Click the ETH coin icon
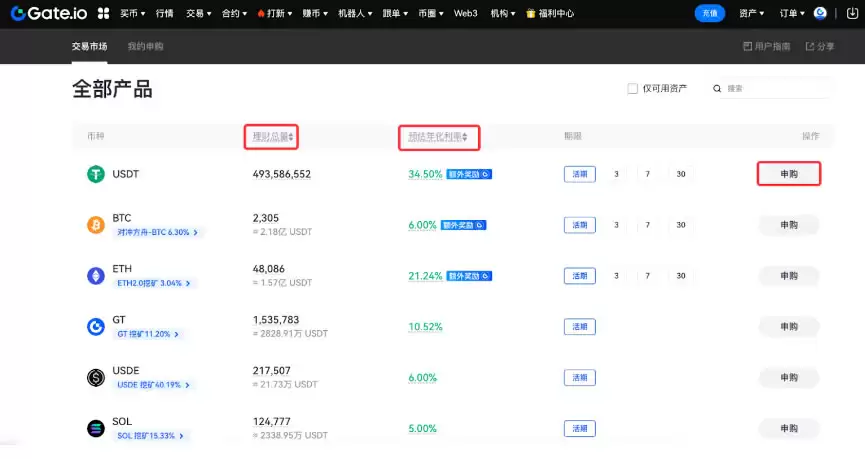Screen dimensions: 865x459 pos(96,276)
